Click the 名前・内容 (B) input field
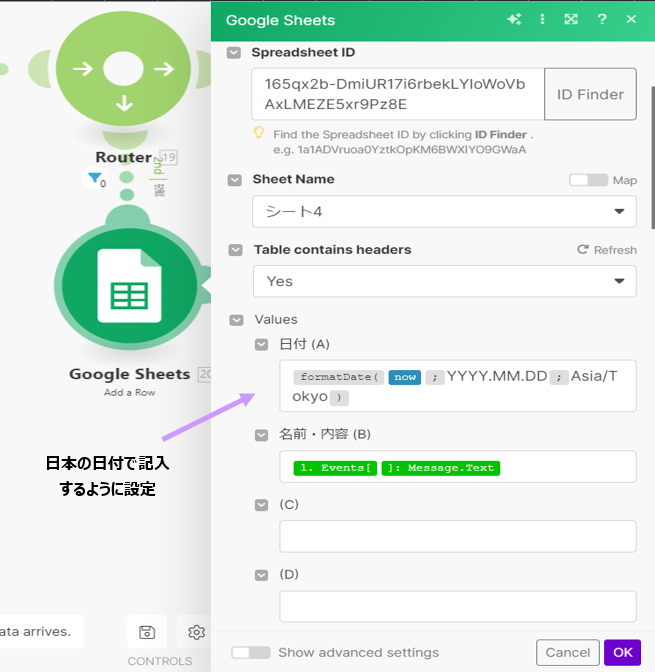 point(458,467)
